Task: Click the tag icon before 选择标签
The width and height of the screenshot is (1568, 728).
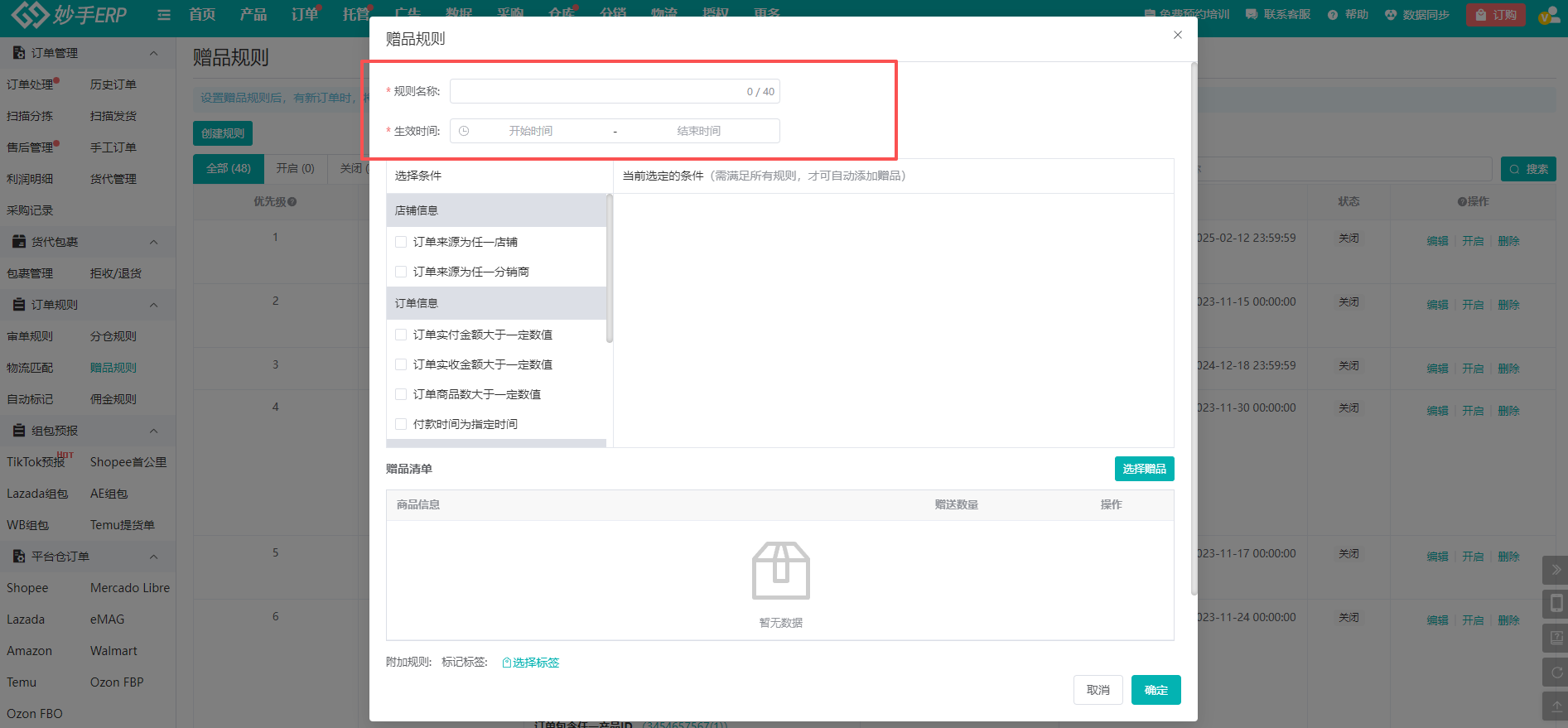Action: pyautogui.click(x=507, y=663)
